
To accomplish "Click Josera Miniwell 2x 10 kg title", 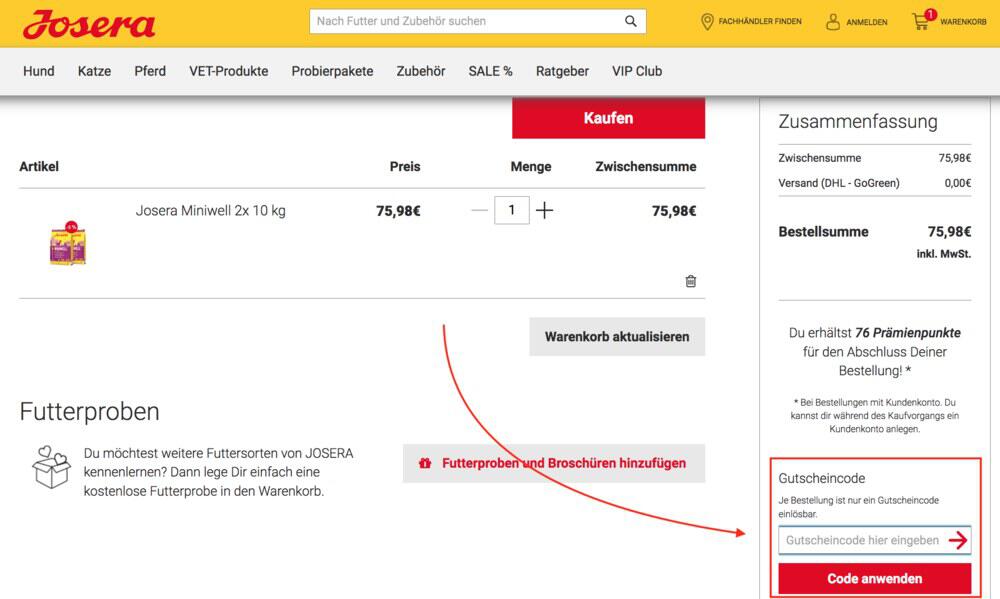I will coord(210,211).
